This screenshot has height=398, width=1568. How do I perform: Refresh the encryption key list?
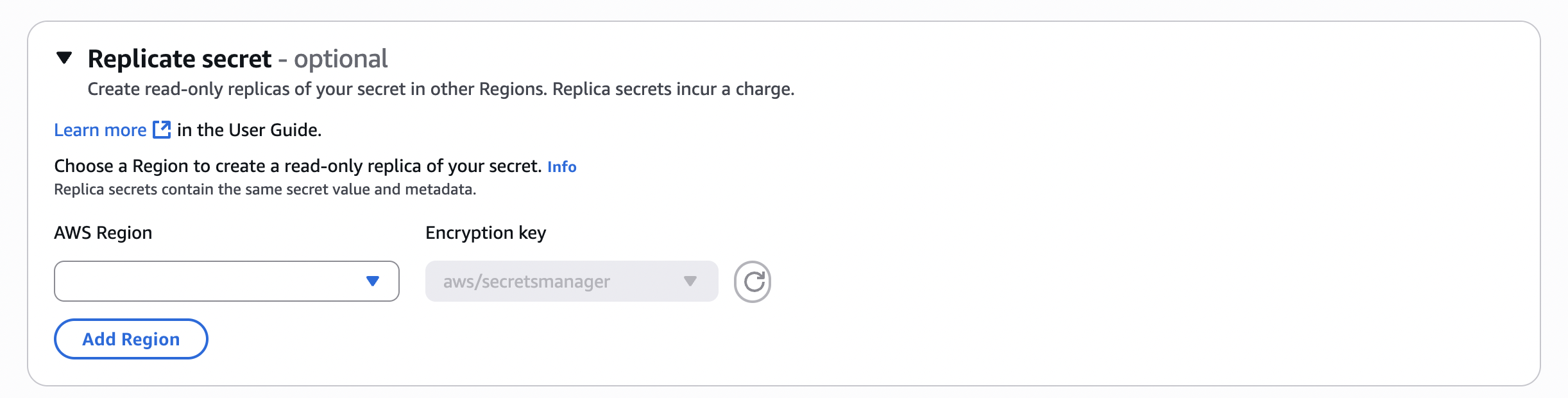(x=753, y=282)
